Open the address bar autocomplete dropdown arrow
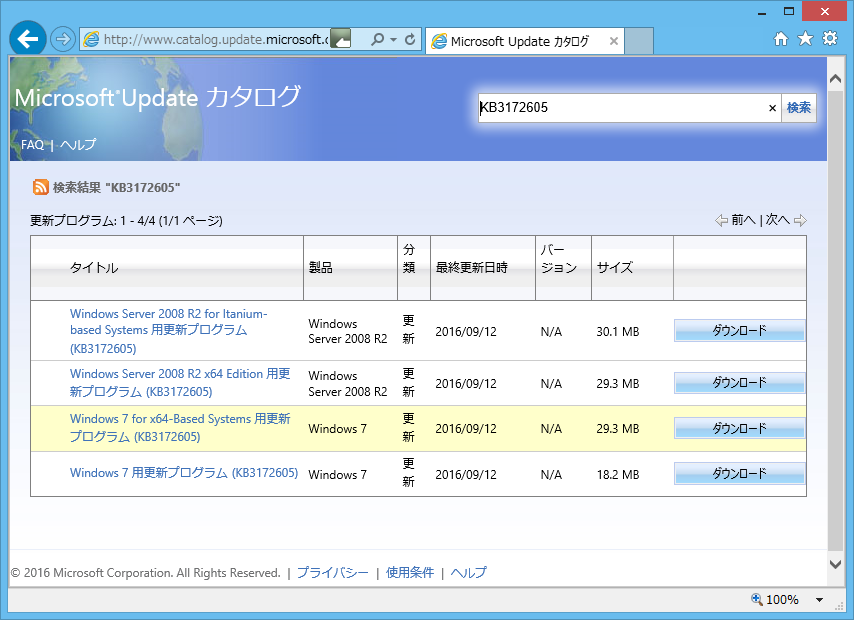Screen dimensions: 854x620 [x=393, y=40]
